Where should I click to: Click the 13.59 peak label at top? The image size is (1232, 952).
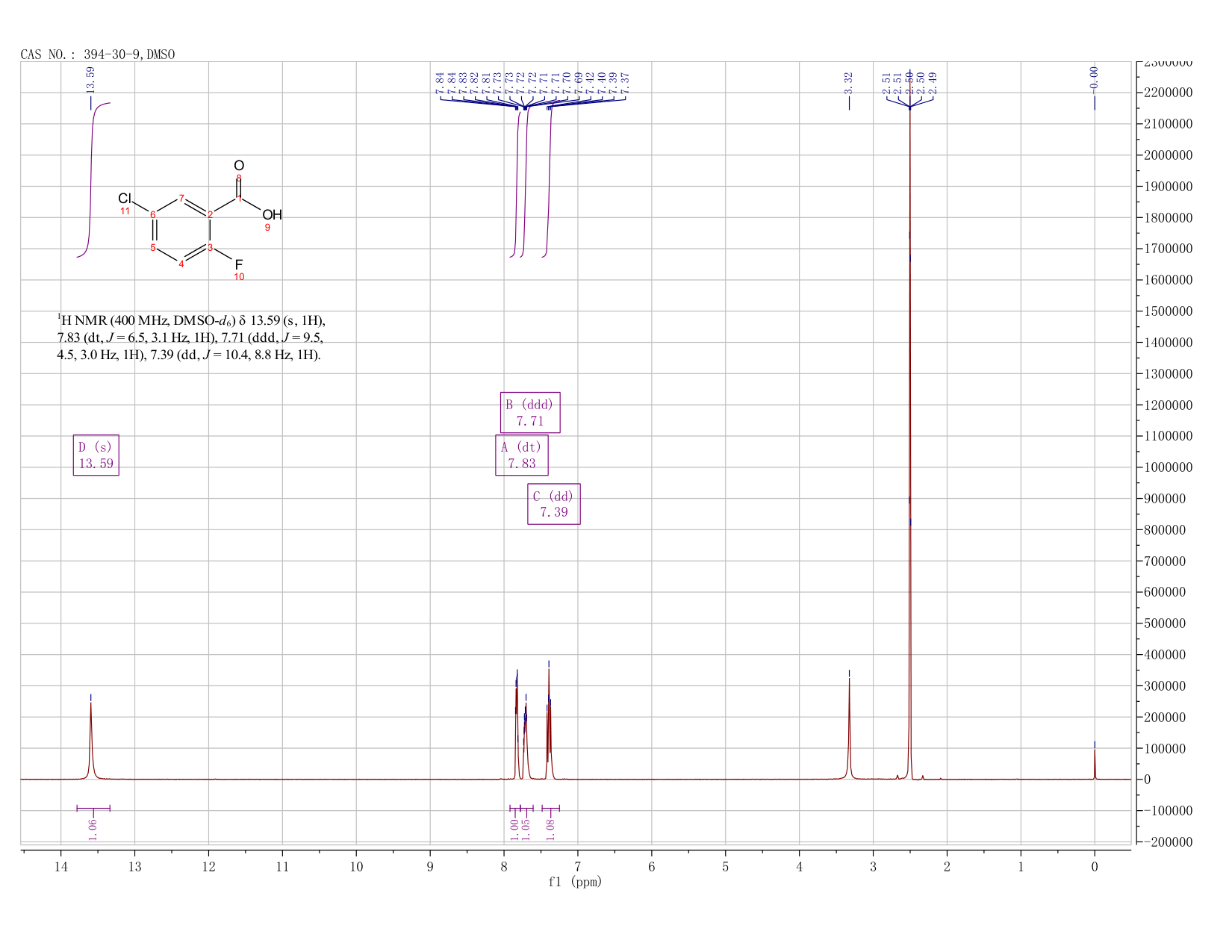[x=90, y=79]
